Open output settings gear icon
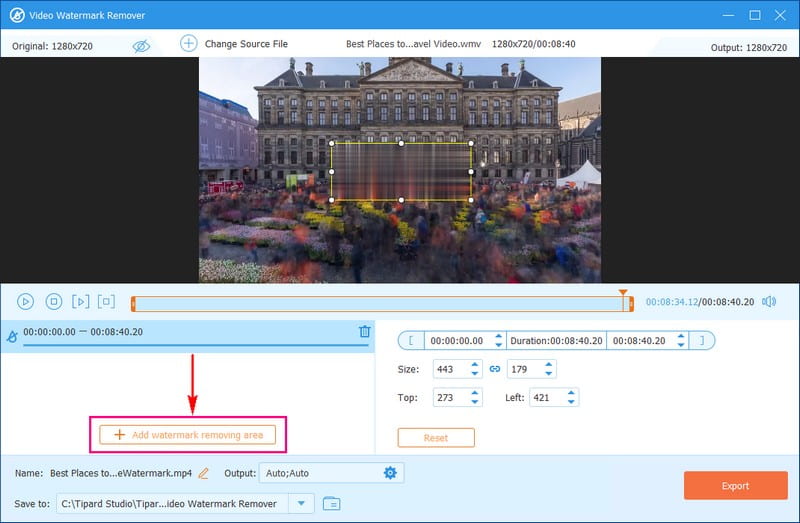800x523 pixels. point(390,472)
